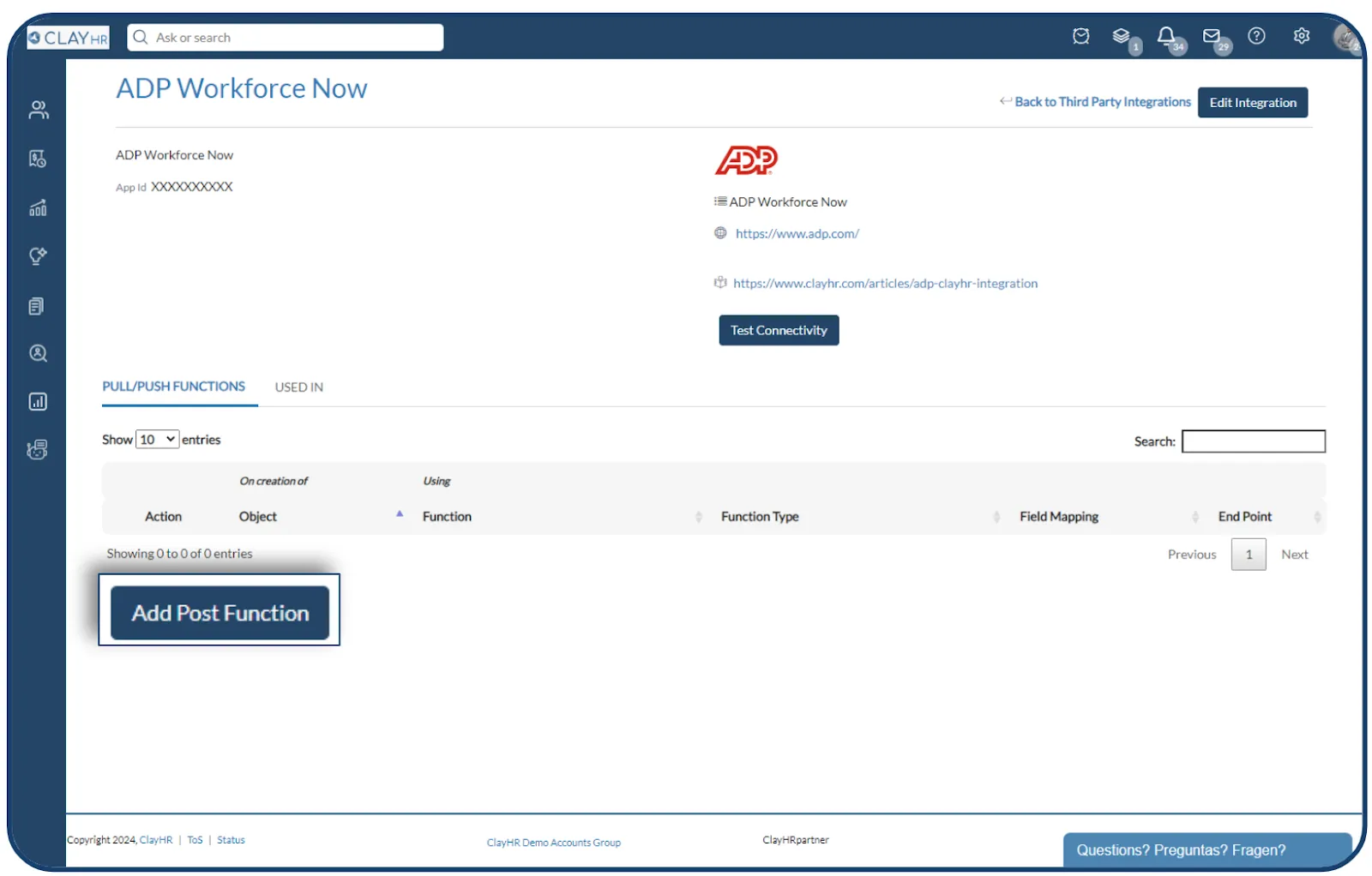Open the settings gear icon
The image size is (1372, 876).
tap(1302, 36)
